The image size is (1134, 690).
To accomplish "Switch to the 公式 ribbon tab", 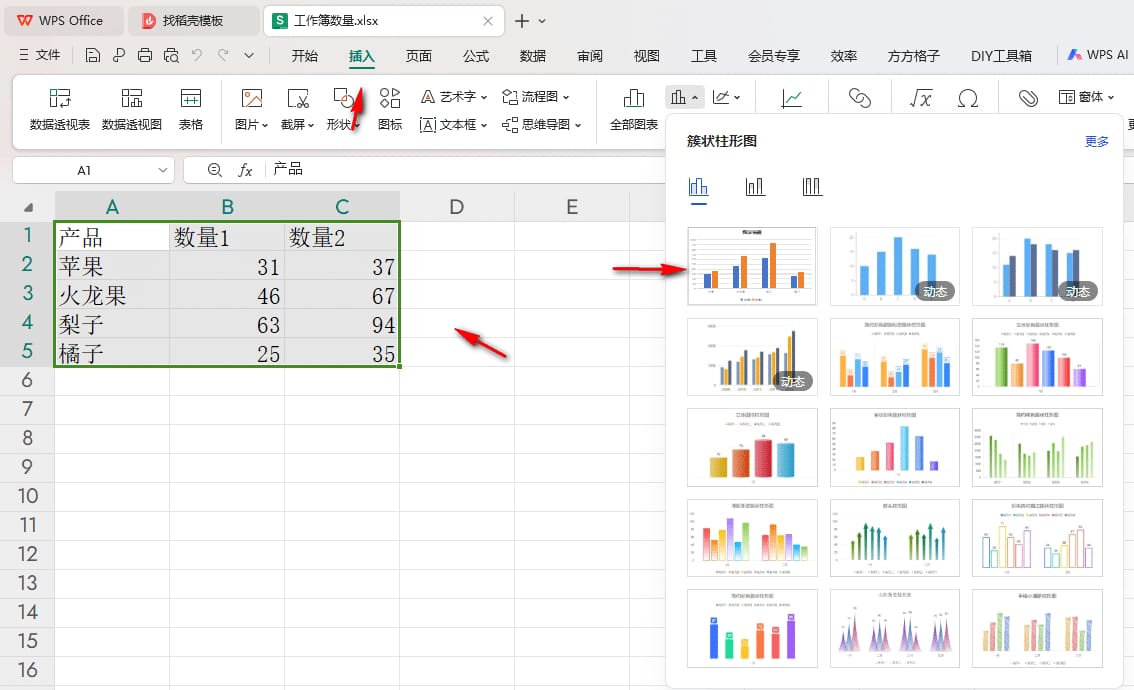I will (x=475, y=56).
